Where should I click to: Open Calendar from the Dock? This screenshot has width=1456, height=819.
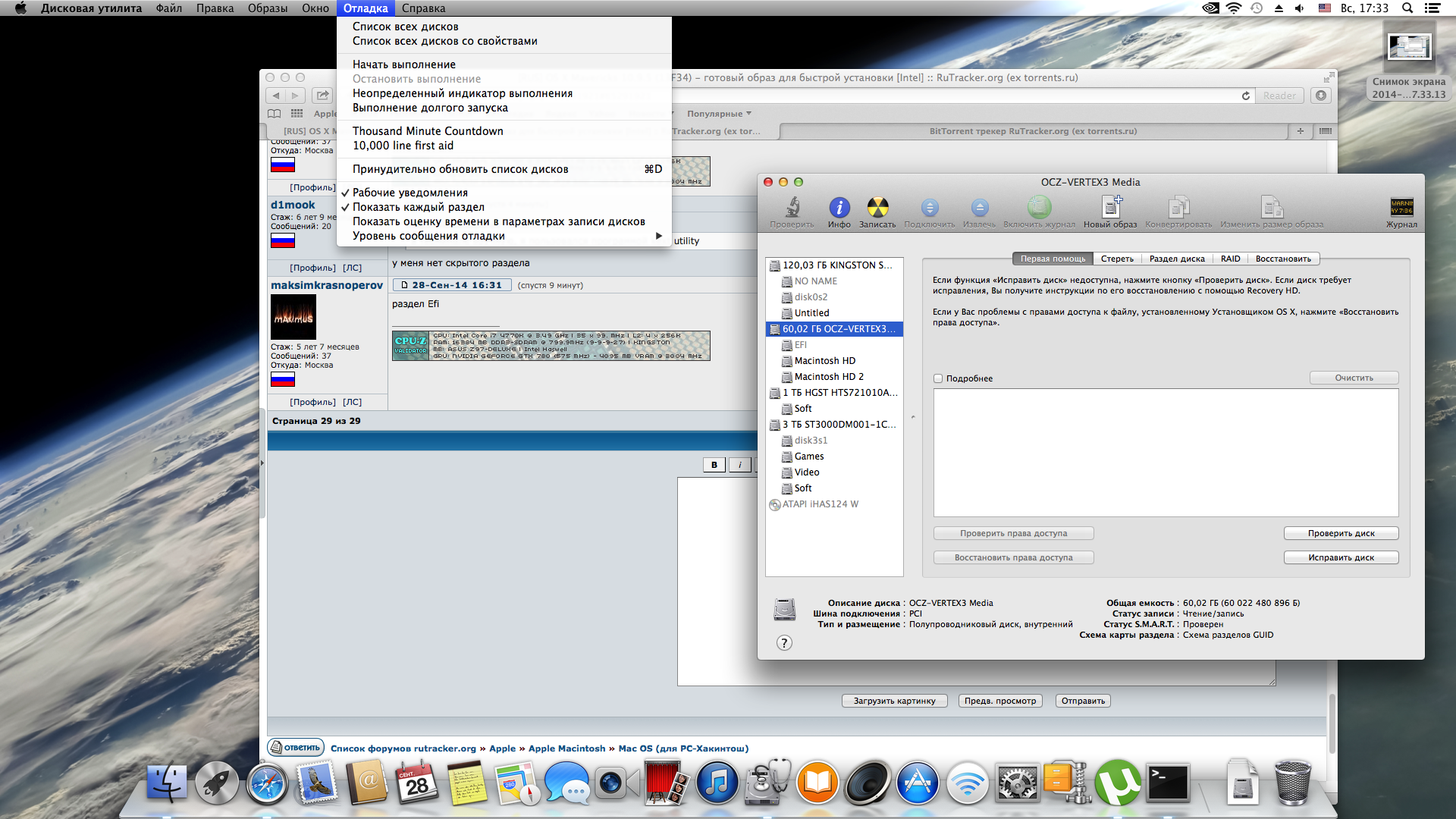tap(417, 783)
